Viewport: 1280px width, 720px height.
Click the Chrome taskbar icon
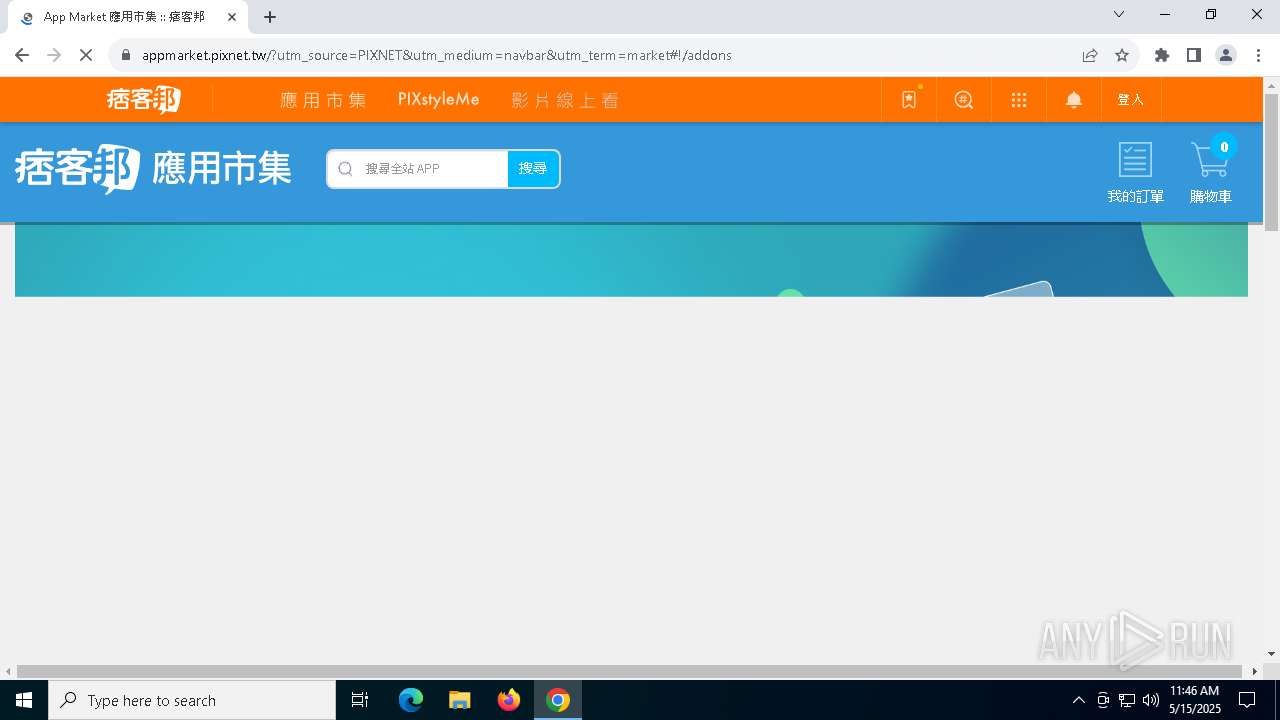point(558,700)
